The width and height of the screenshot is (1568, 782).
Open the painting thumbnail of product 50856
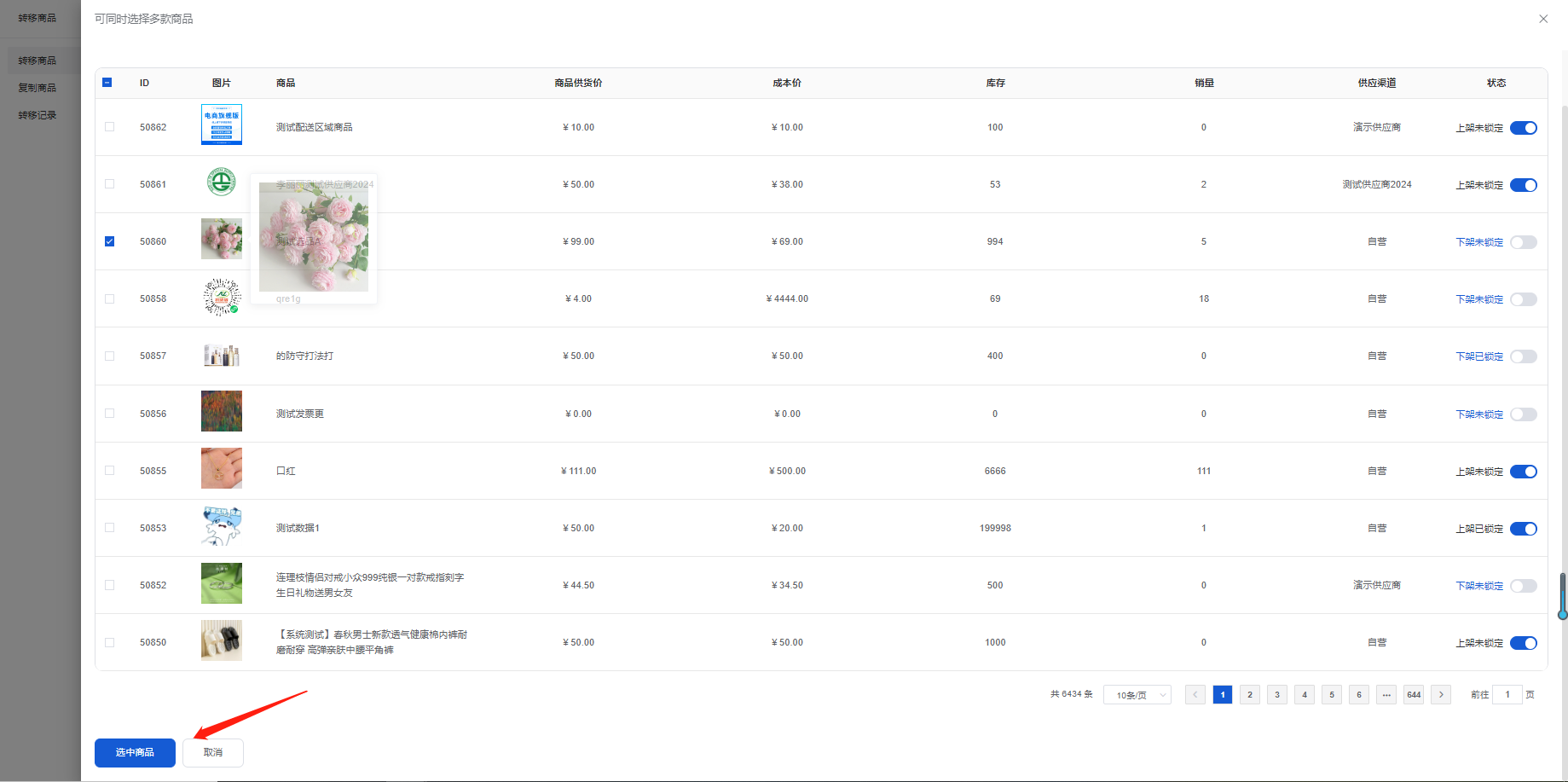coord(222,411)
